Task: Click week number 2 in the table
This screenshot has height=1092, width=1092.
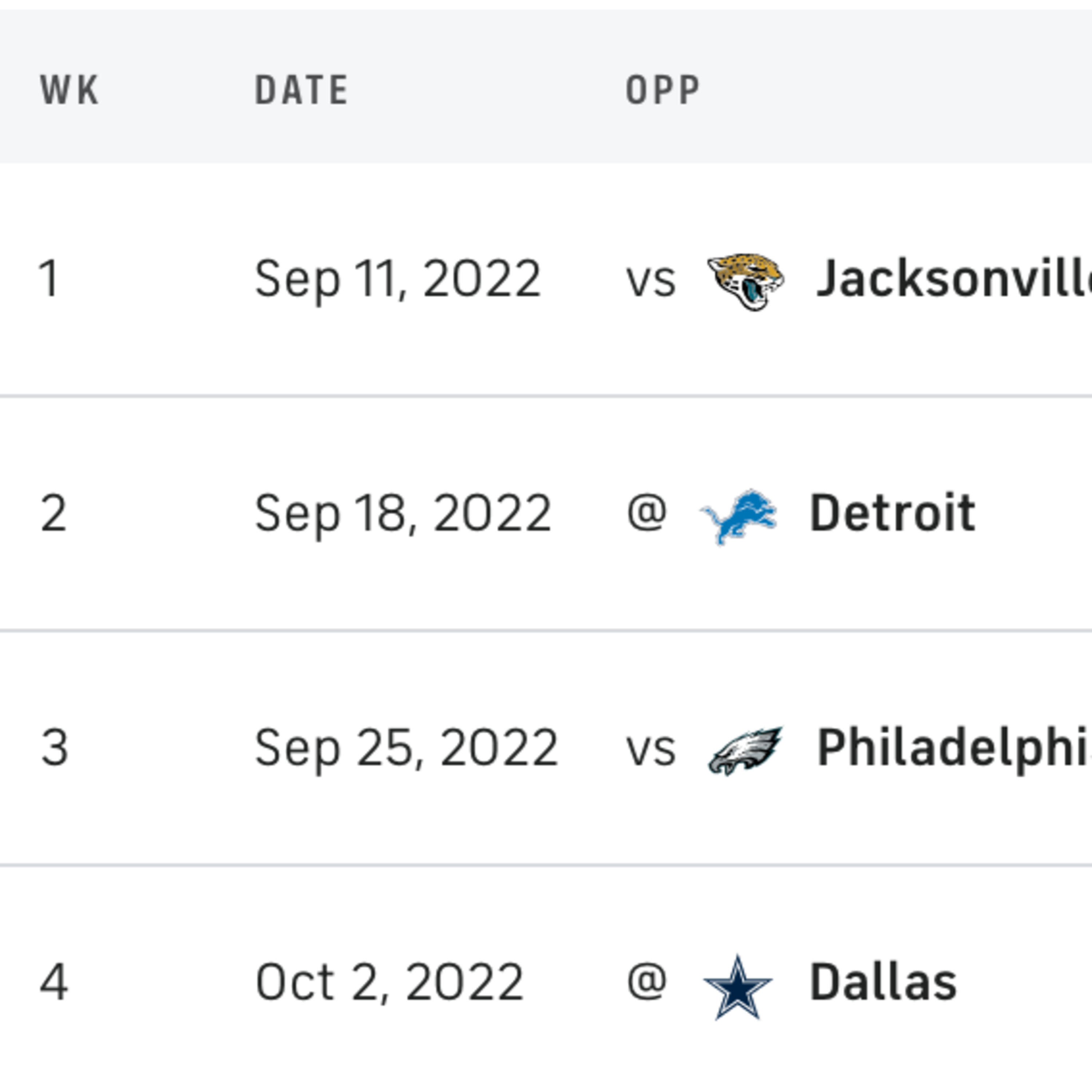Action: (x=54, y=513)
